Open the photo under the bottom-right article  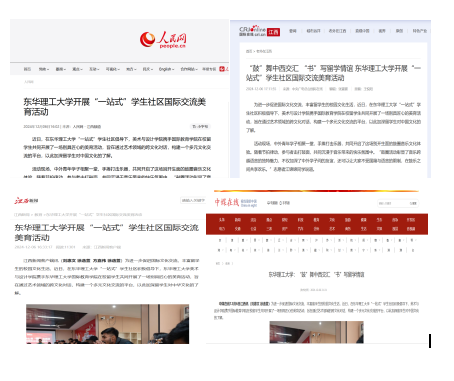click(x=316, y=332)
